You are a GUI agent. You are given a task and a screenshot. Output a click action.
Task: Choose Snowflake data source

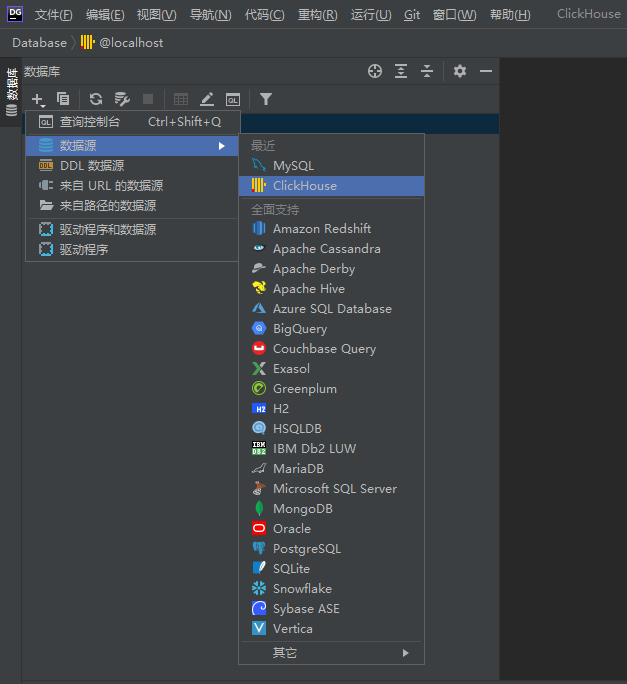(332, 589)
